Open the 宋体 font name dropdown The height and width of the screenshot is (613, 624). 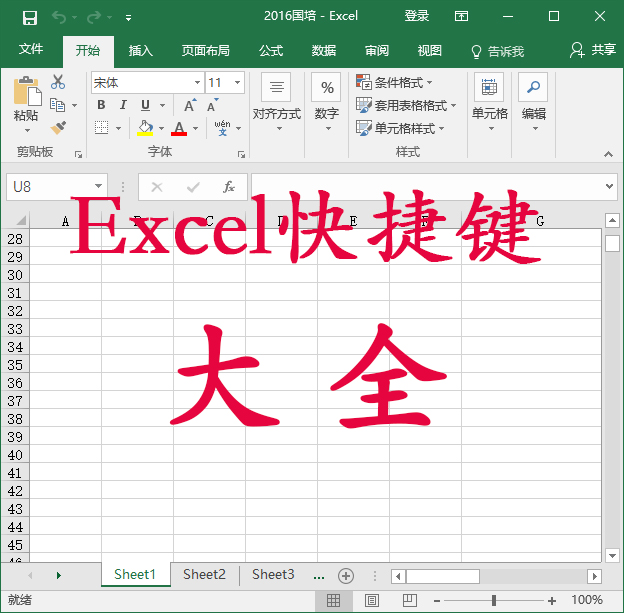197,83
